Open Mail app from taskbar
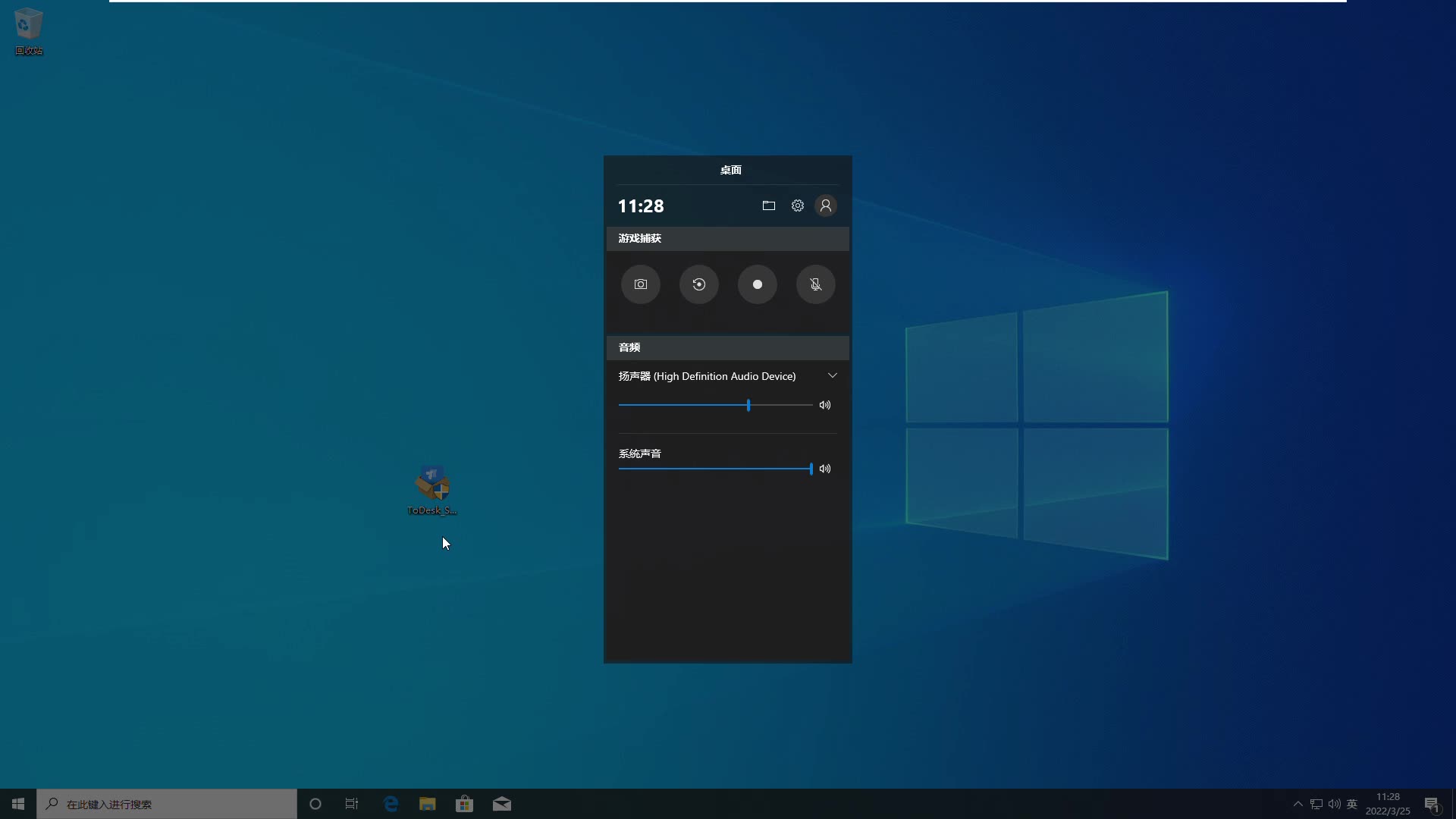Image resolution: width=1456 pixels, height=819 pixels. 502,804
